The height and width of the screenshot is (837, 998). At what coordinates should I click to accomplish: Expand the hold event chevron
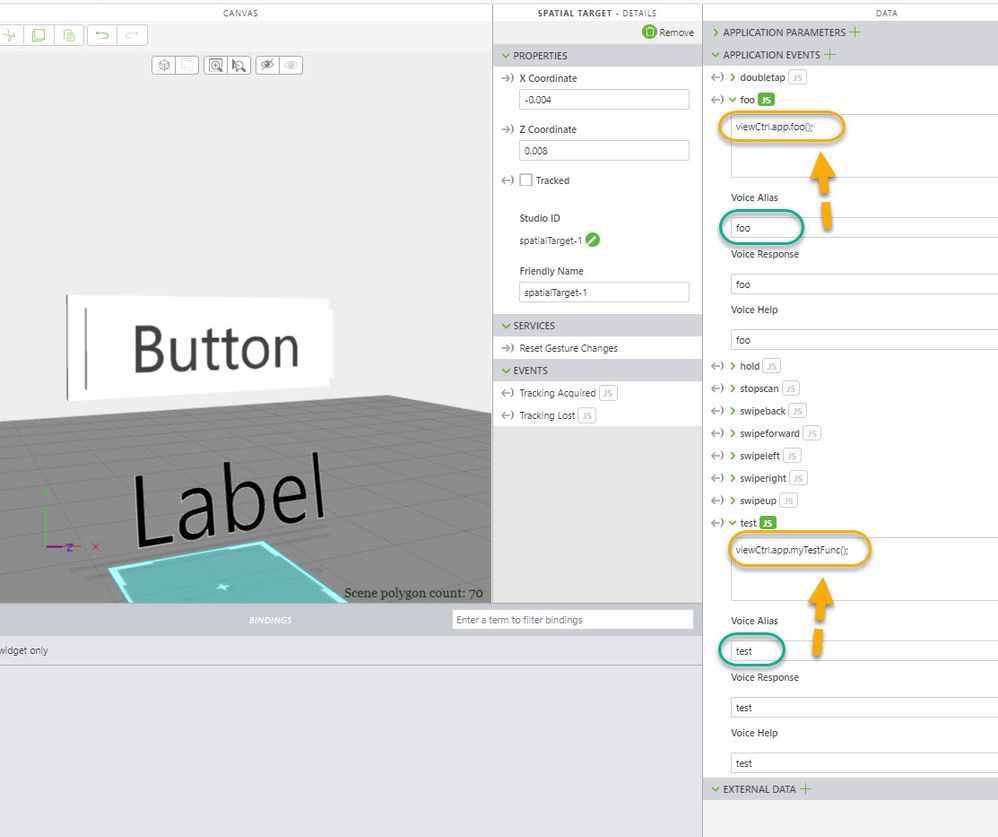(733, 366)
